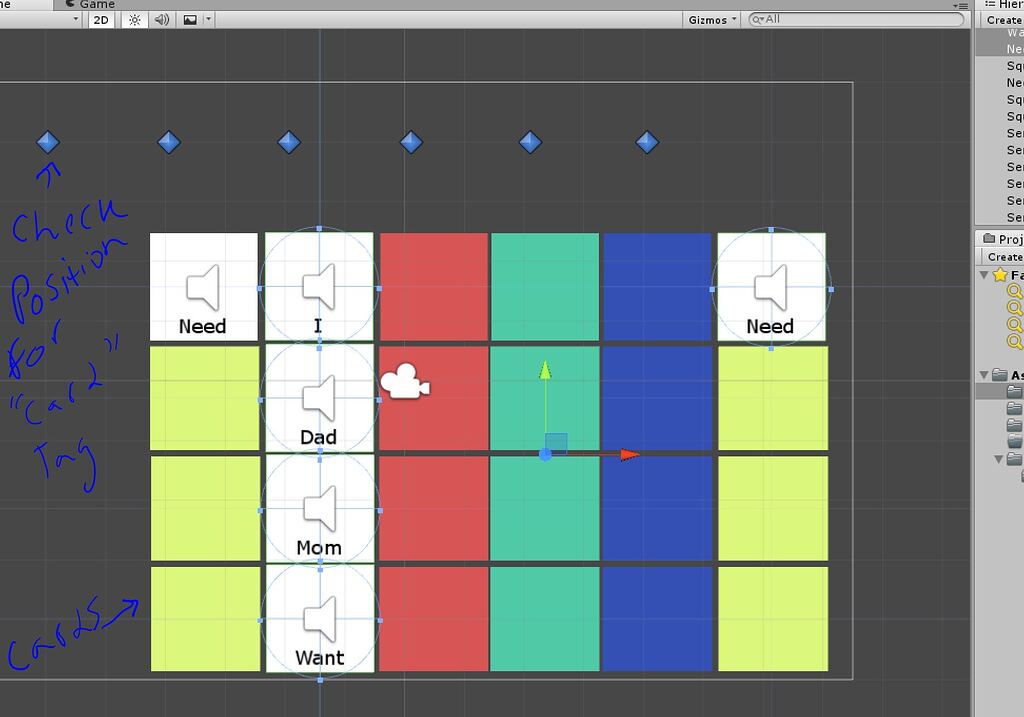Toggle scene lighting with the sun icon

click(134, 19)
